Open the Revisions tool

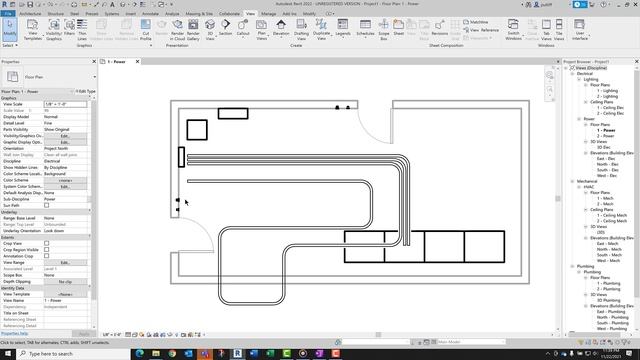(x=440, y=28)
